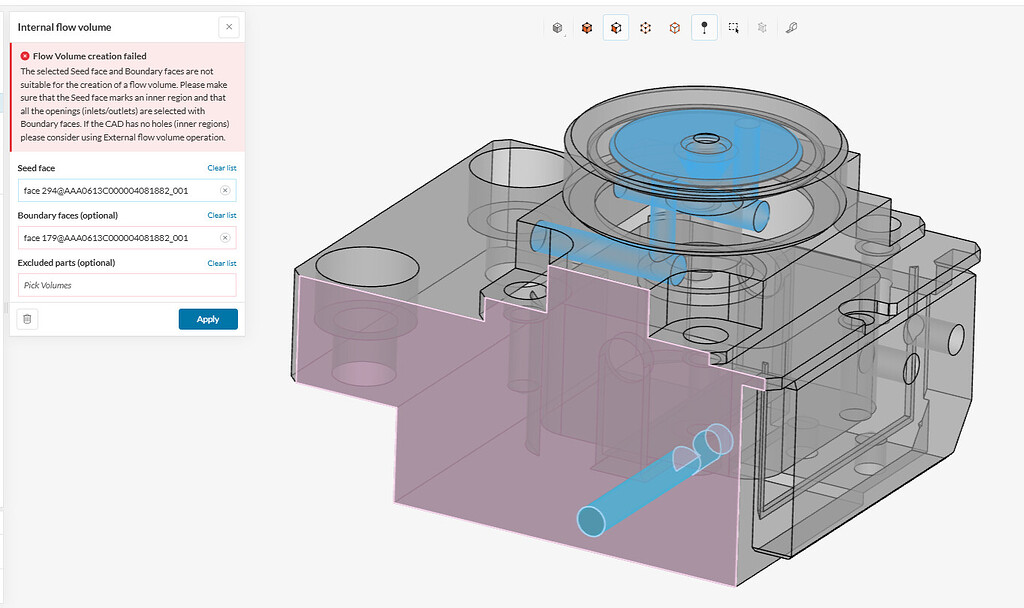The height and width of the screenshot is (608, 1024).
Task: Toggle the grayed-out hide geometry icon
Action: tap(762, 28)
